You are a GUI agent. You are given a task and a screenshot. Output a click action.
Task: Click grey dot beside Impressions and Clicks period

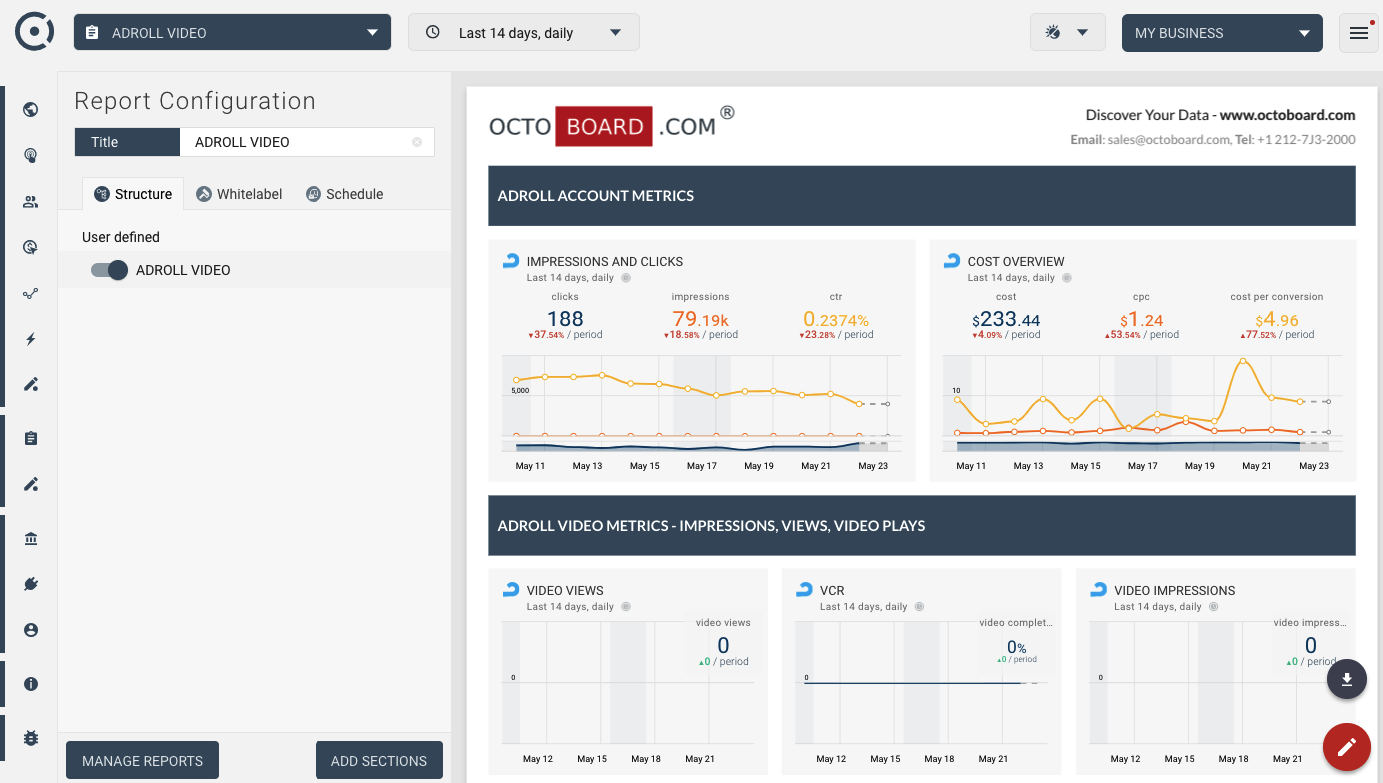626,278
